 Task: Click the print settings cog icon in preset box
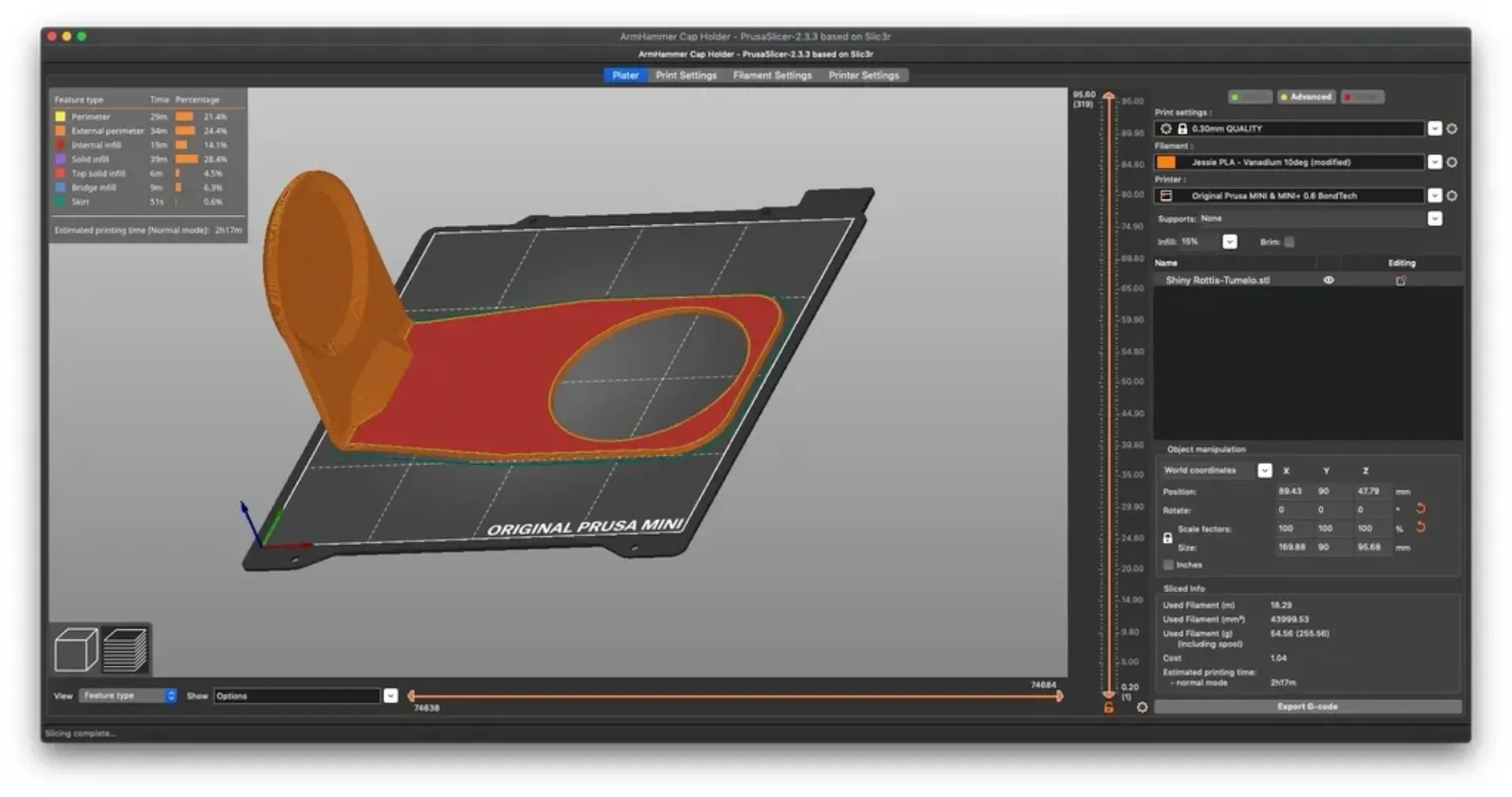tap(1166, 128)
